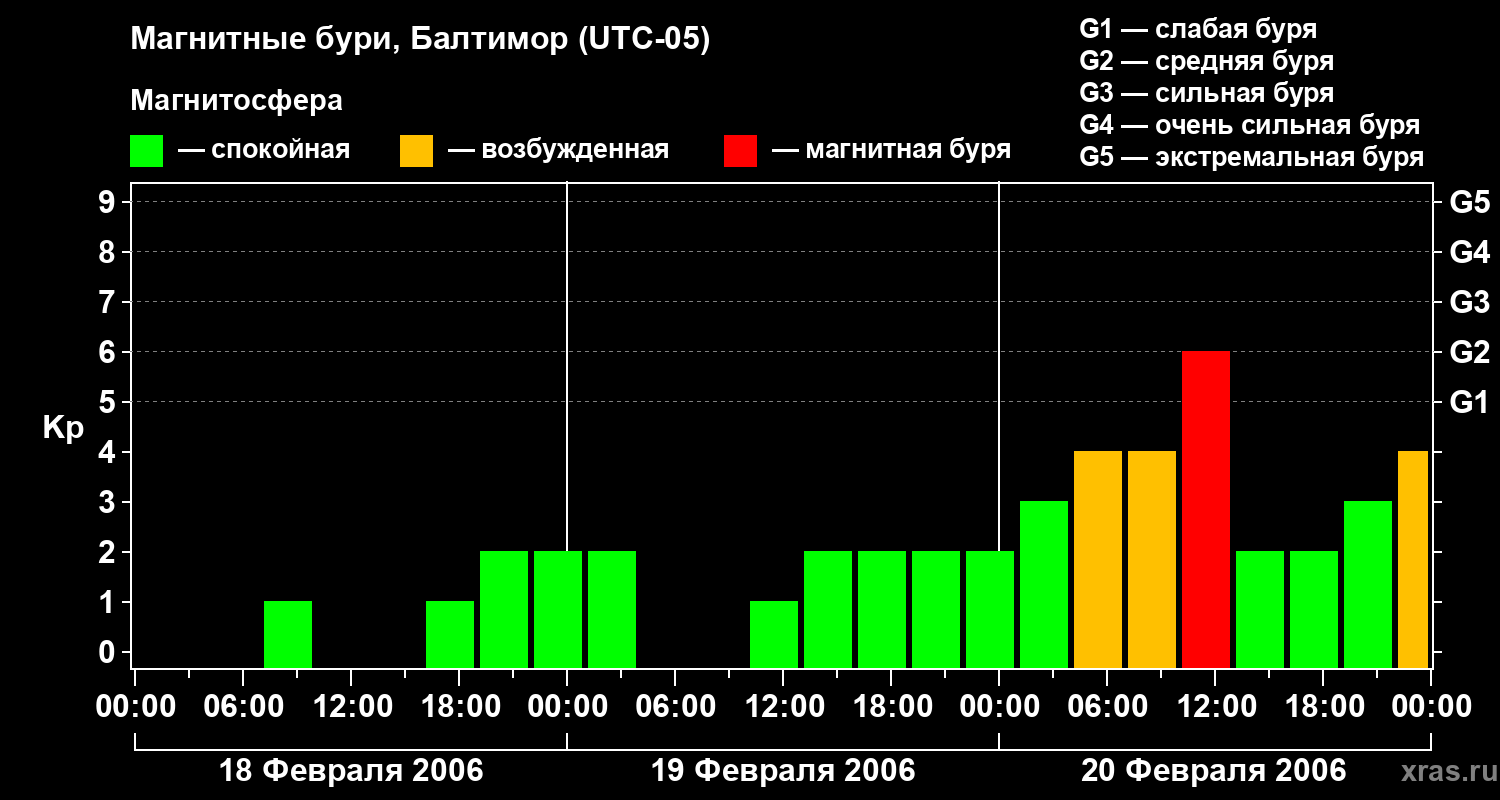This screenshot has height=800, width=1500.
Task: Click the '20 Февраля 2006' date label
Action: click(1214, 771)
